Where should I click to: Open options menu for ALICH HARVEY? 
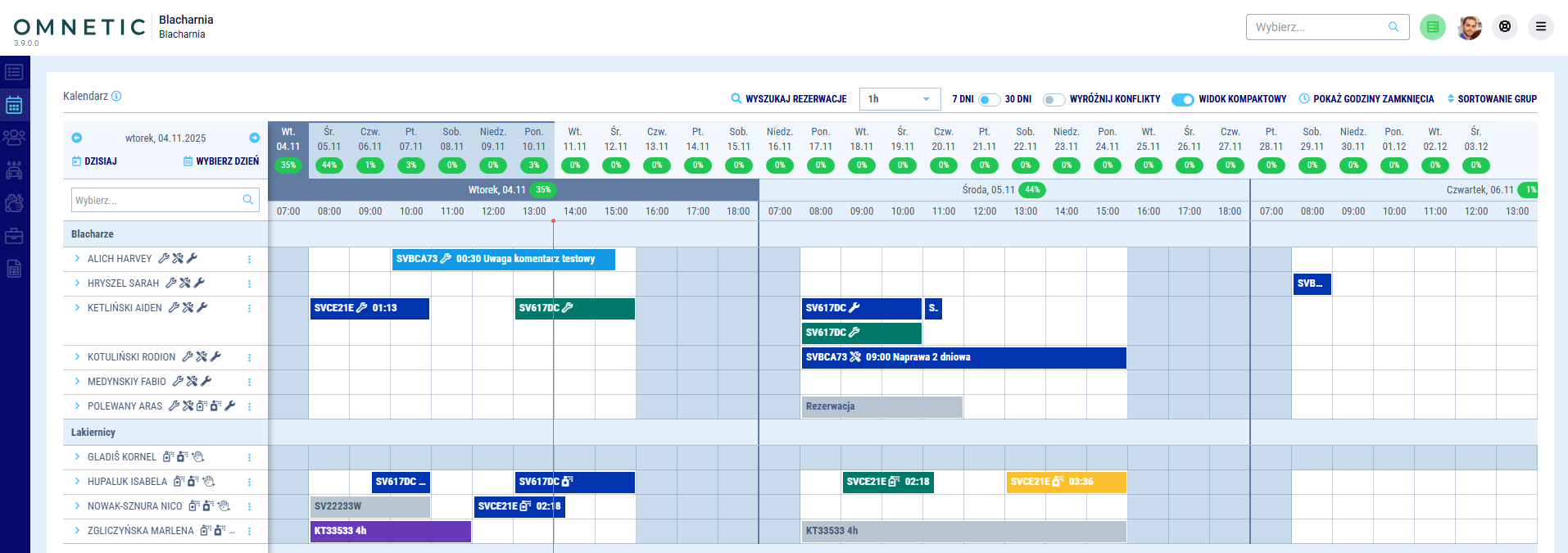click(249, 259)
